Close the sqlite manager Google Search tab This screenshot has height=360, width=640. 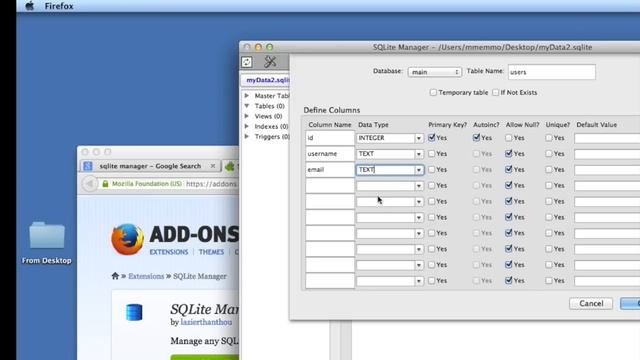[213, 166]
